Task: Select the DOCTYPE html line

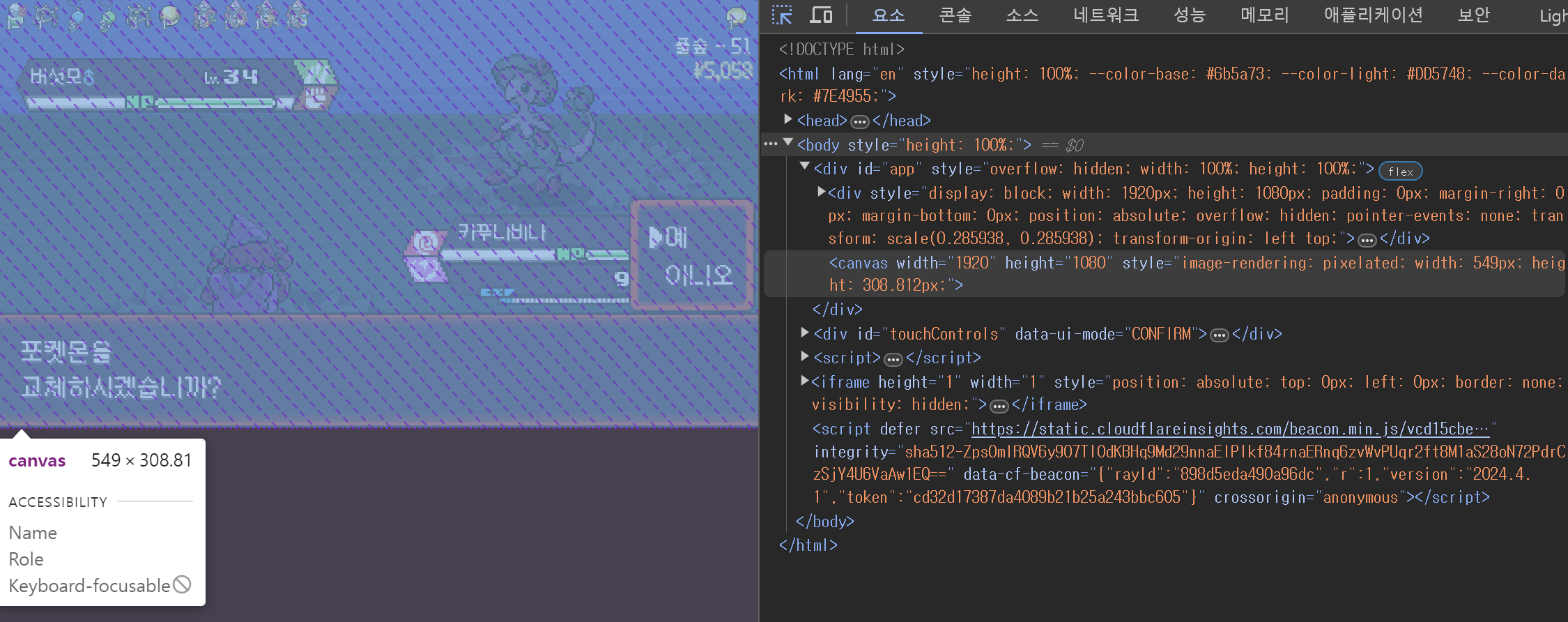Action: tap(841, 49)
